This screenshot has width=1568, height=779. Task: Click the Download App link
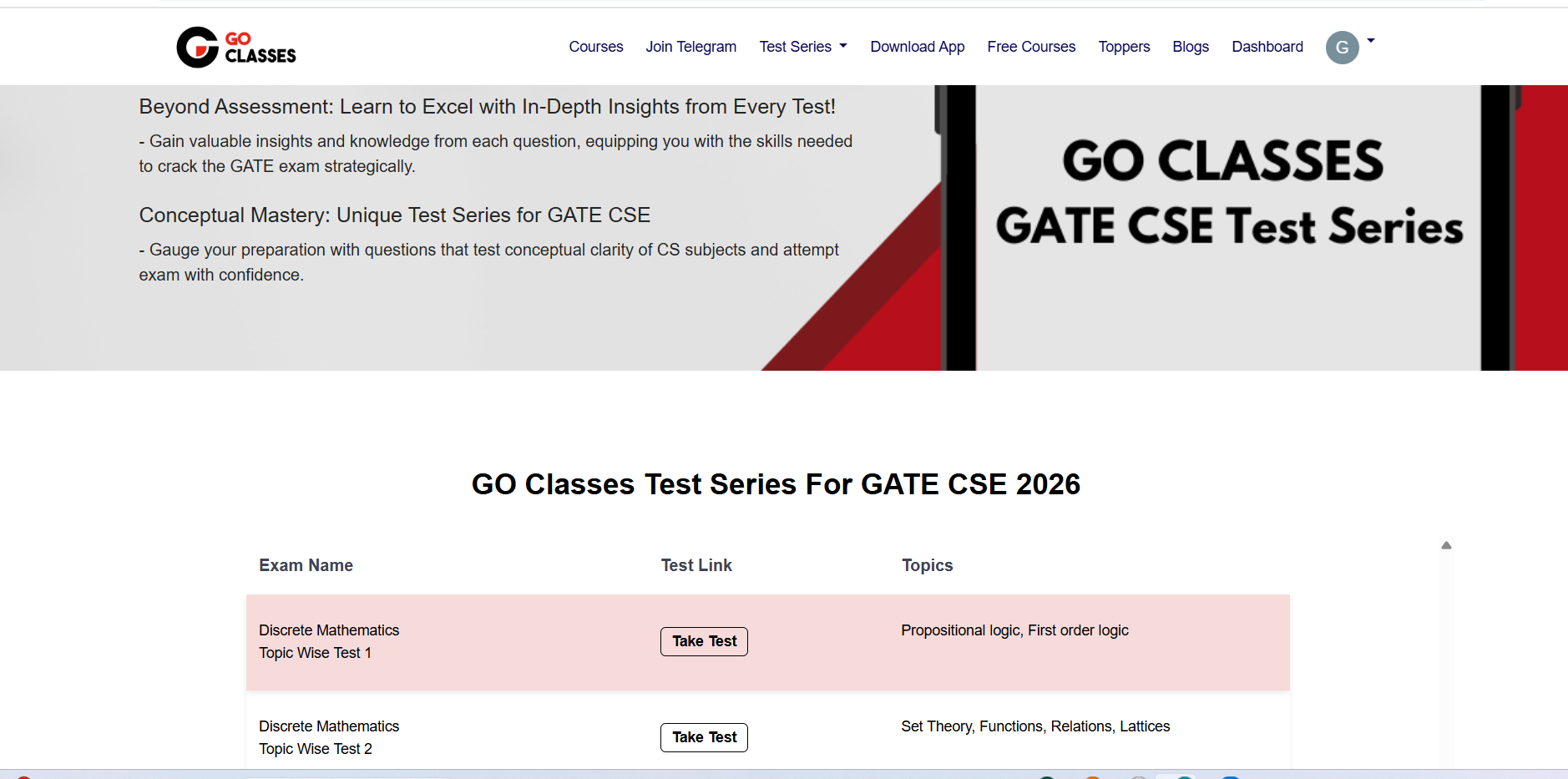tap(917, 47)
